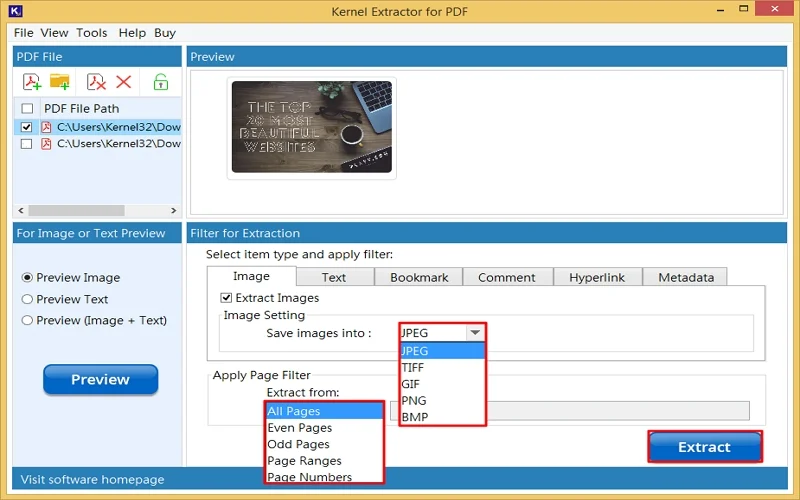Open the Buy menu
Viewport: 800px width, 500px height.
(165, 33)
